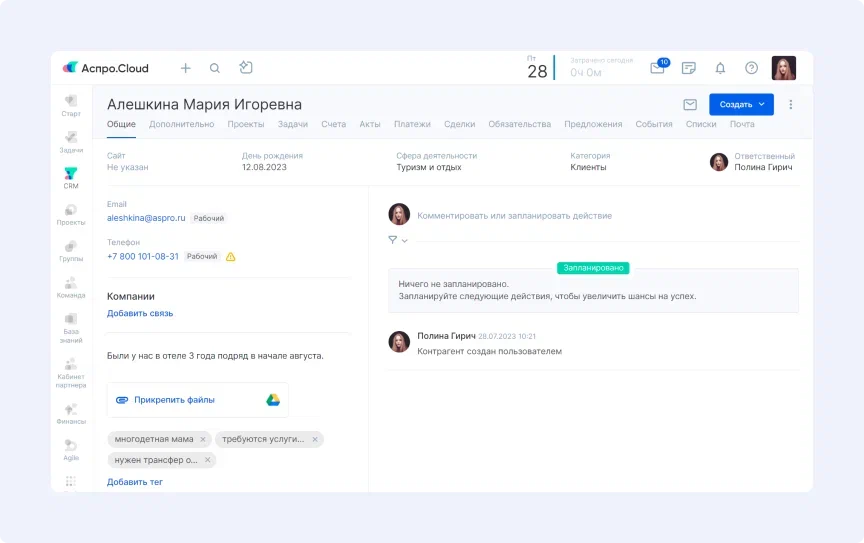Open notifications bell icon
The height and width of the screenshot is (543, 864).
pos(720,68)
